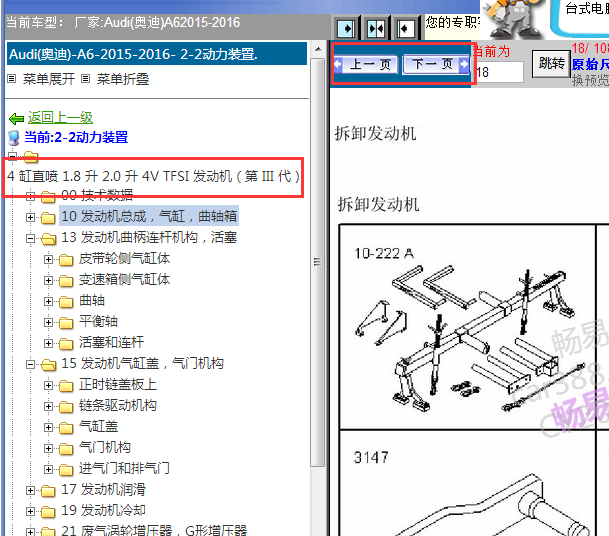Click folder icon of 气门机构
The width and height of the screenshot is (609, 536).
click(66, 448)
